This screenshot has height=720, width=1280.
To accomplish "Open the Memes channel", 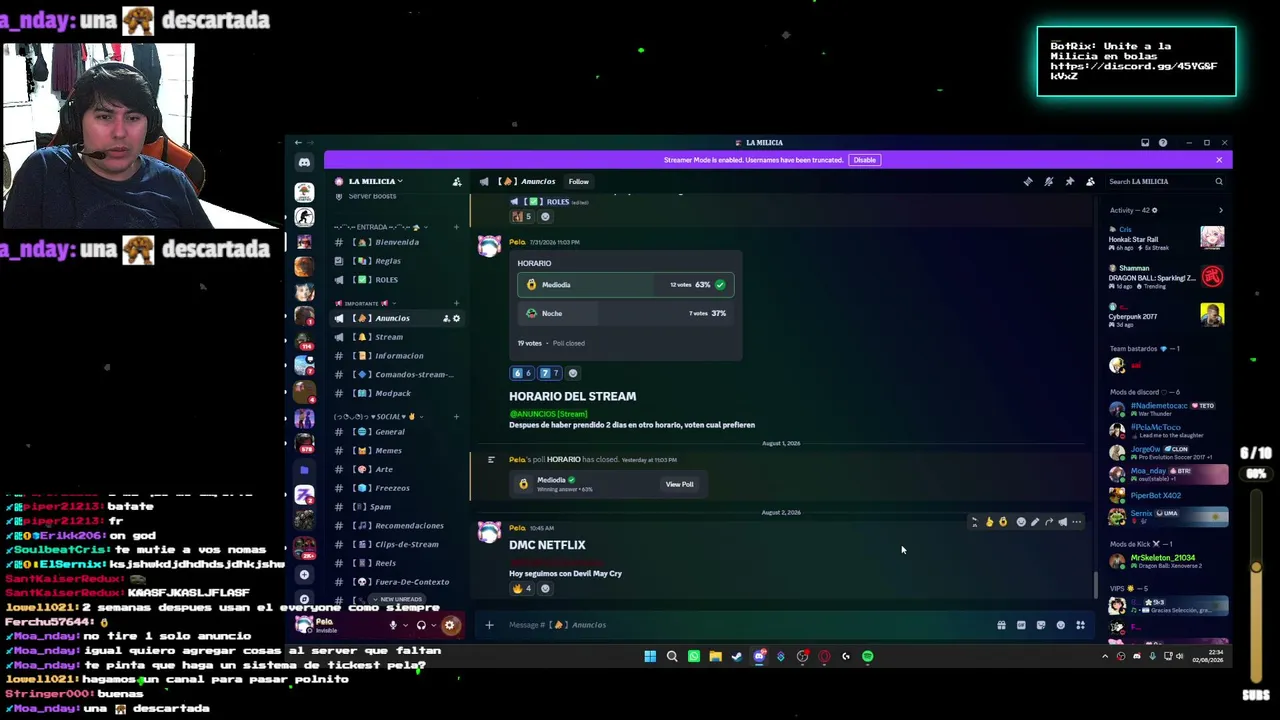I will pyautogui.click(x=397, y=451).
